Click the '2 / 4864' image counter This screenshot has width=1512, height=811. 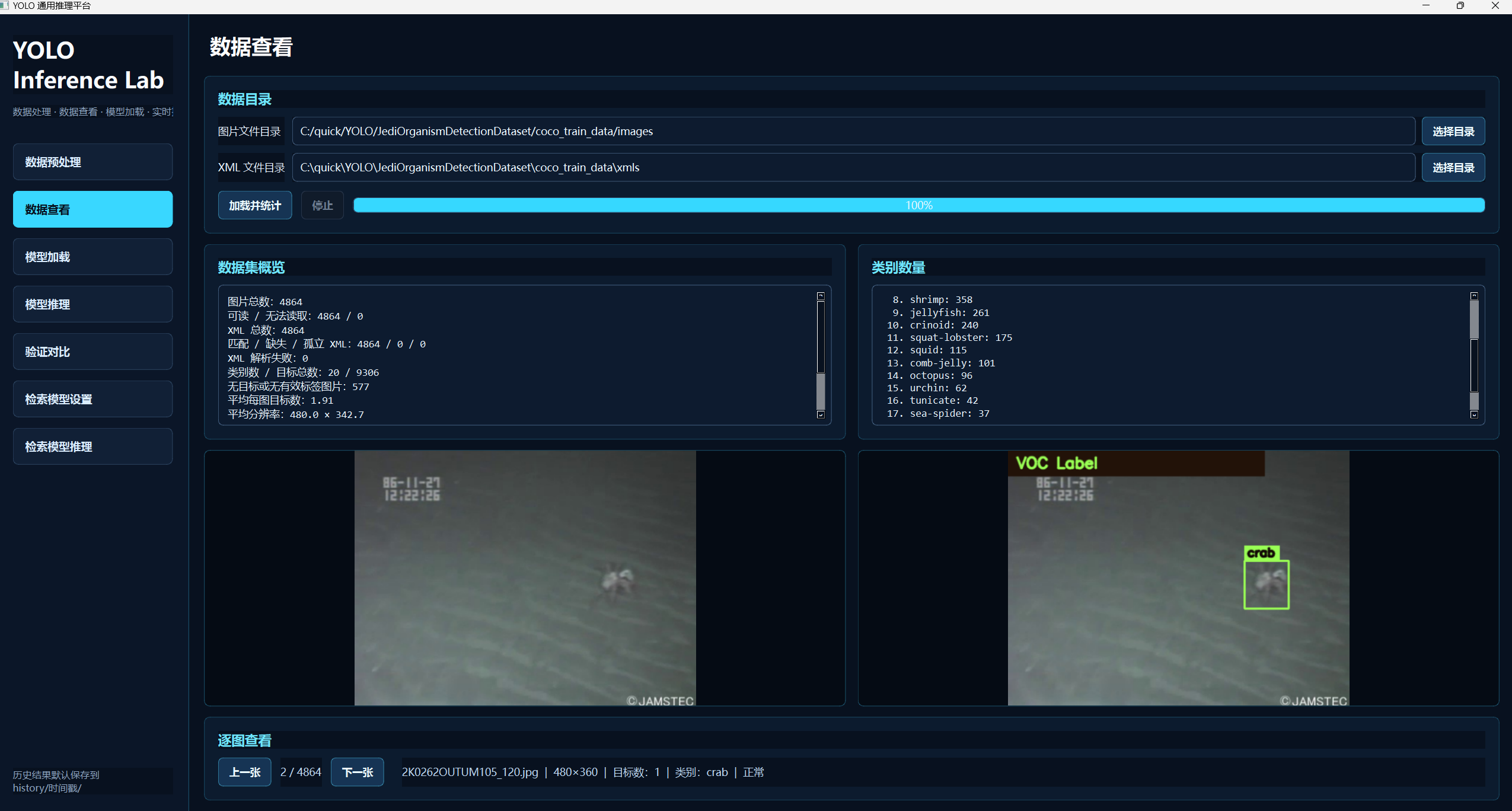[301, 772]
